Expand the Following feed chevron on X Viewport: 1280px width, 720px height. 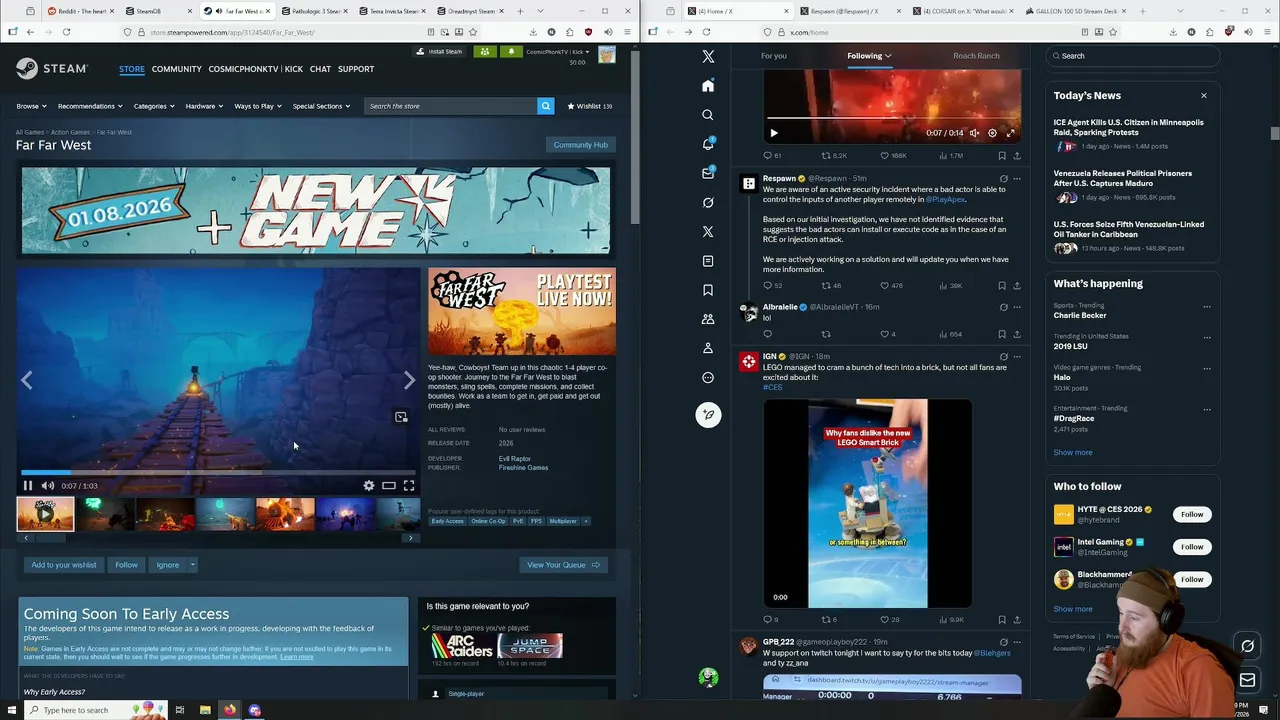[x=888, y=56]
